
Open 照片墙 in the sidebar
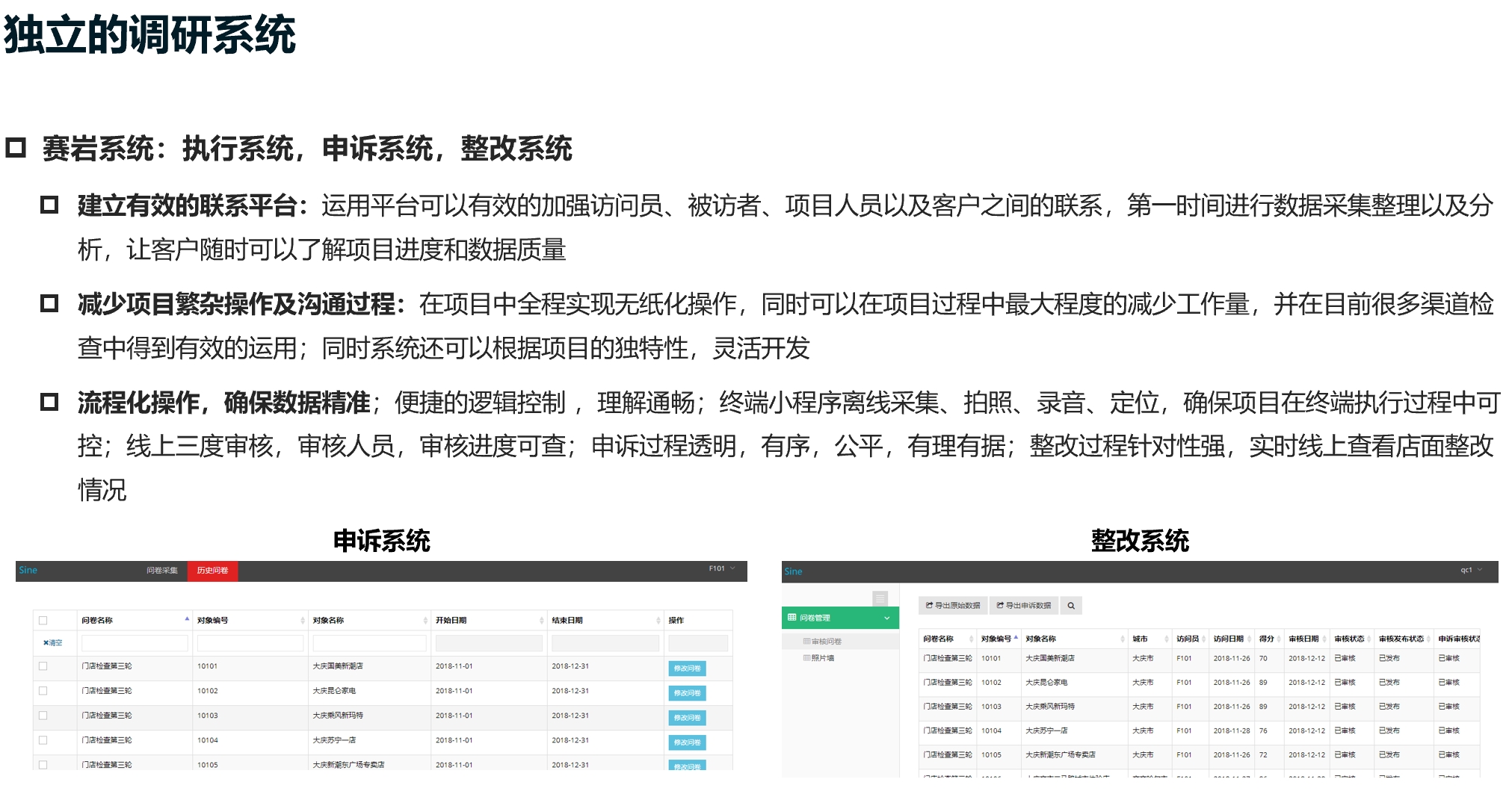(x=822, y=658)
